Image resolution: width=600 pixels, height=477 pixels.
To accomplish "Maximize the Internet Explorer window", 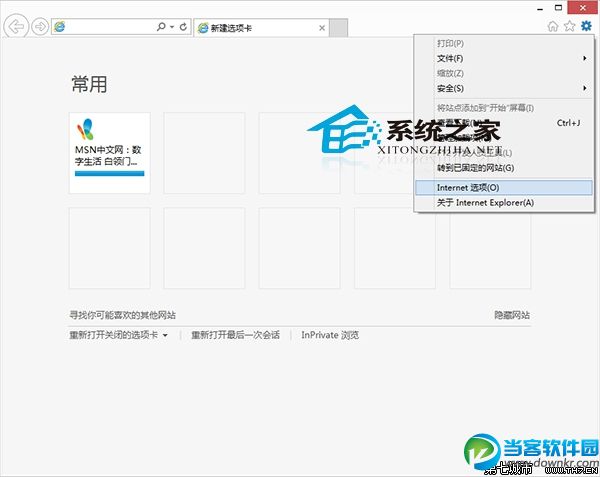I will tap(558, 8).
